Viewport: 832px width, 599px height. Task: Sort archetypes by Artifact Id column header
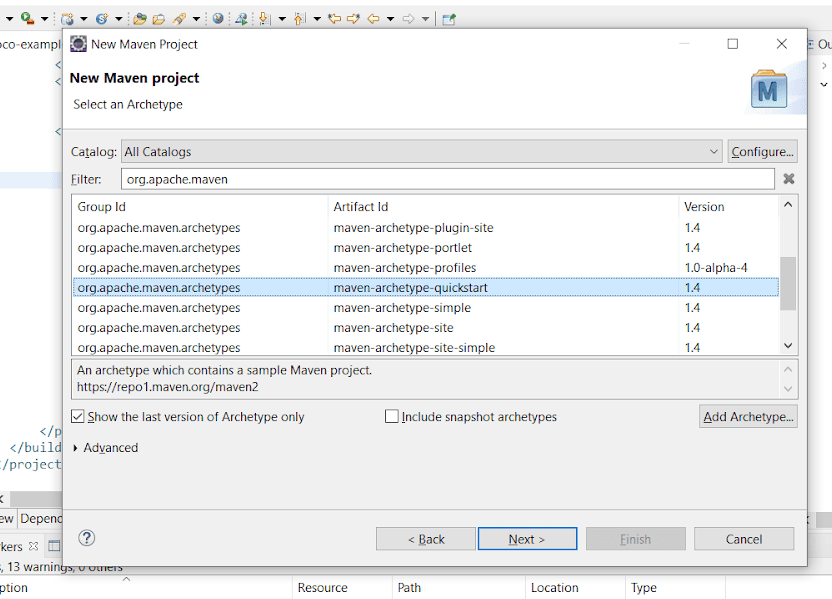coord(503,206)
